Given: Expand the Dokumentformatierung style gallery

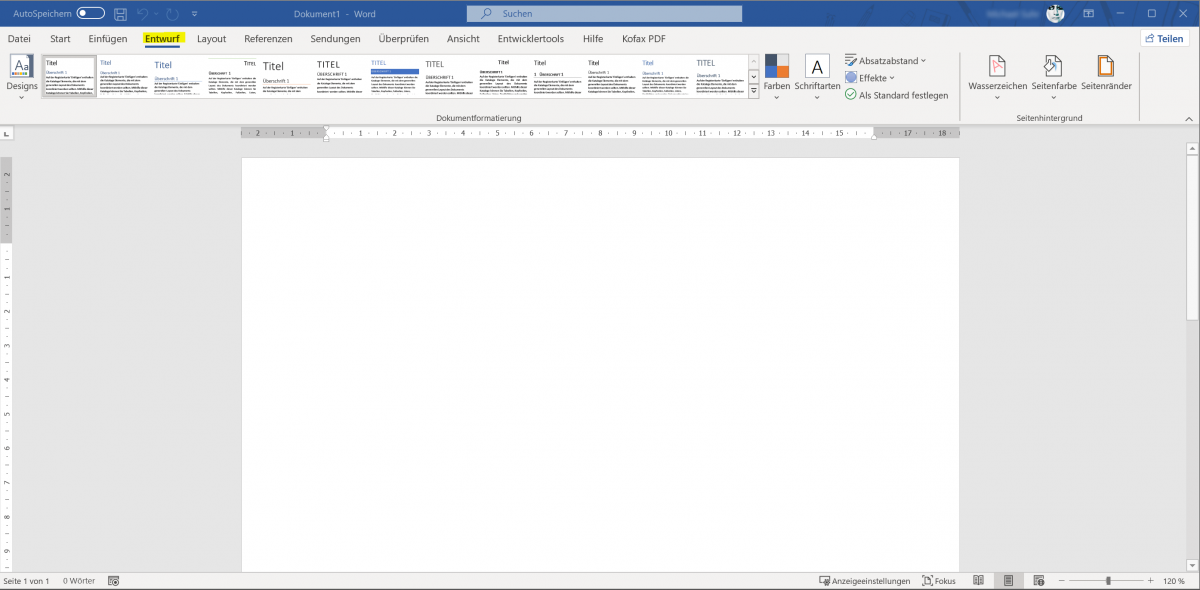Looking at the screenshot, I should 753,88.
